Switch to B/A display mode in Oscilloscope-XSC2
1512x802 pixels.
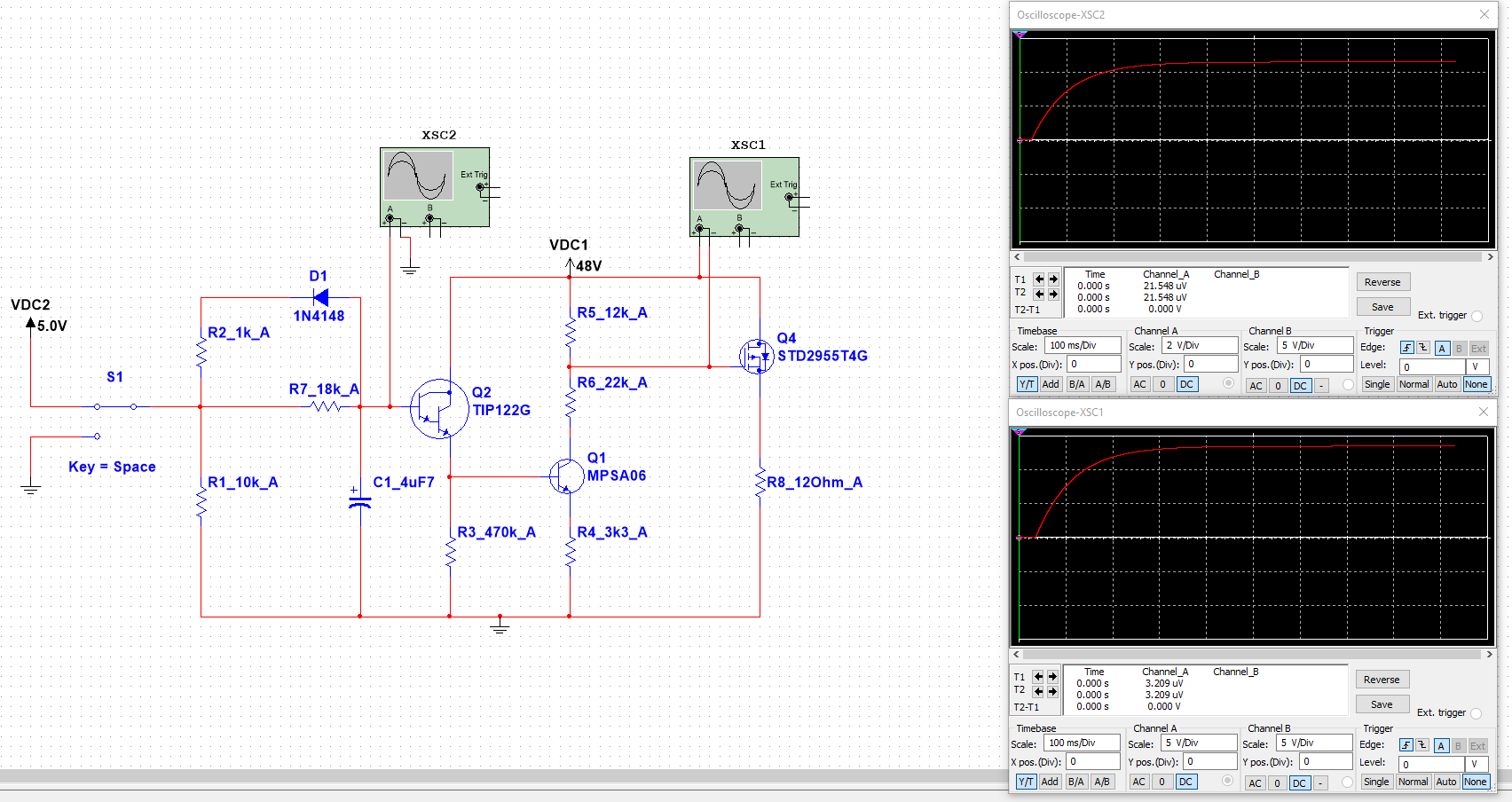tap(1076, 384)
